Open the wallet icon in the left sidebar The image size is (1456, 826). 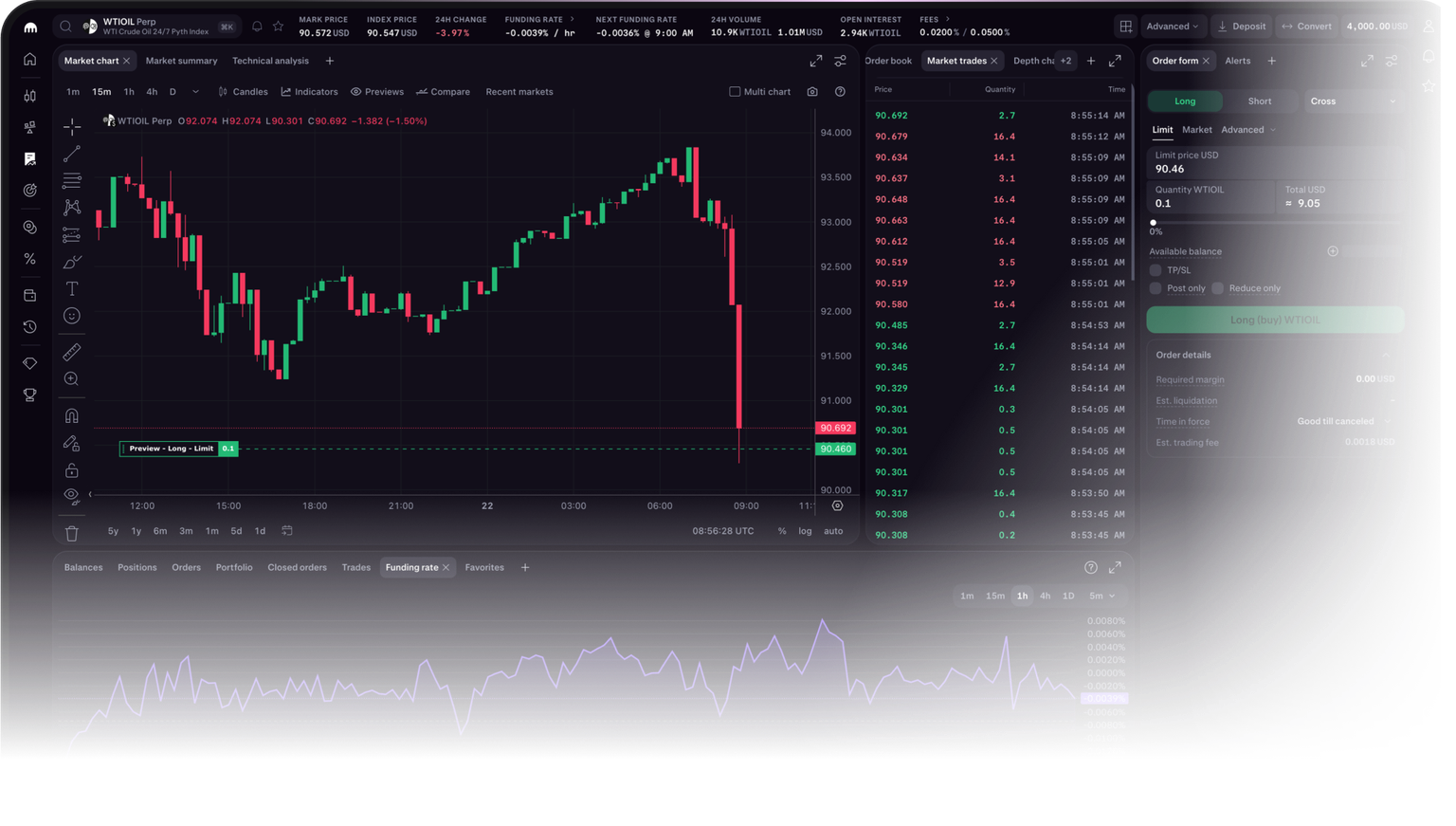click(x=30, y=295)
